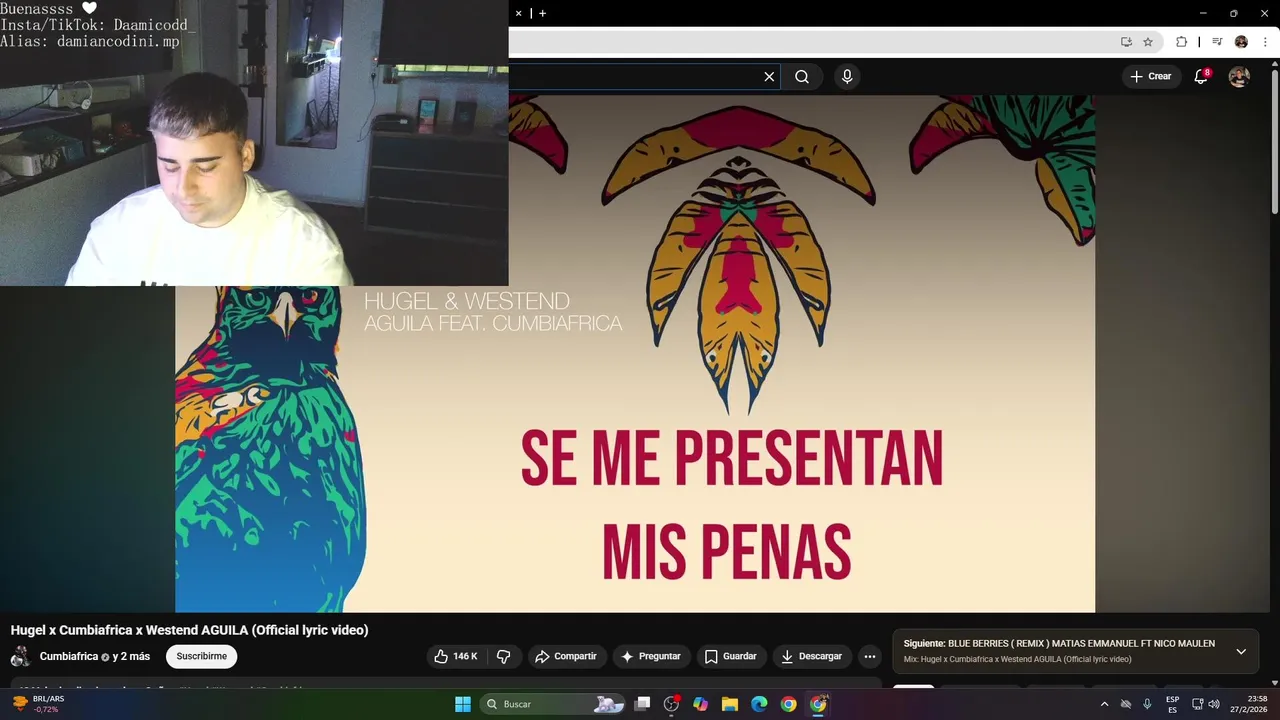Show hidden system tray icons
Screen dimensions: 1280x720
click(x=1104, y=704)
